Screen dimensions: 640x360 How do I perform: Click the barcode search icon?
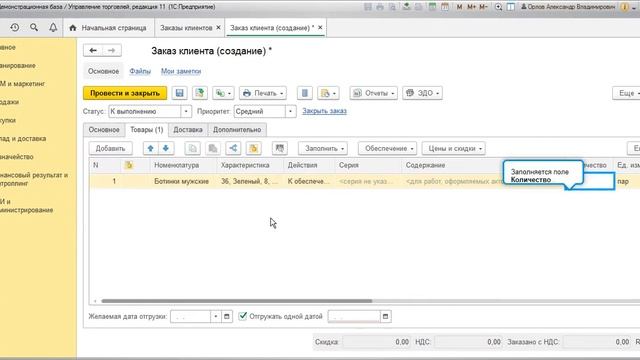point(280,148)
